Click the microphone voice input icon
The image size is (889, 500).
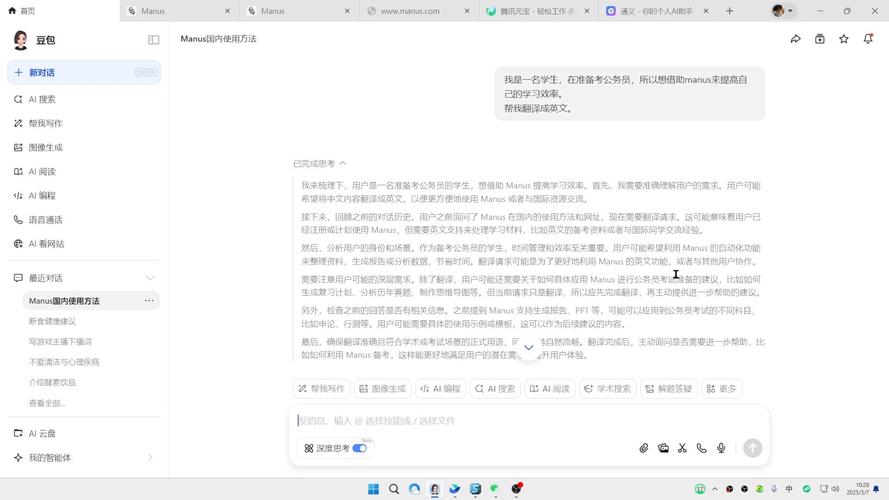721,448
